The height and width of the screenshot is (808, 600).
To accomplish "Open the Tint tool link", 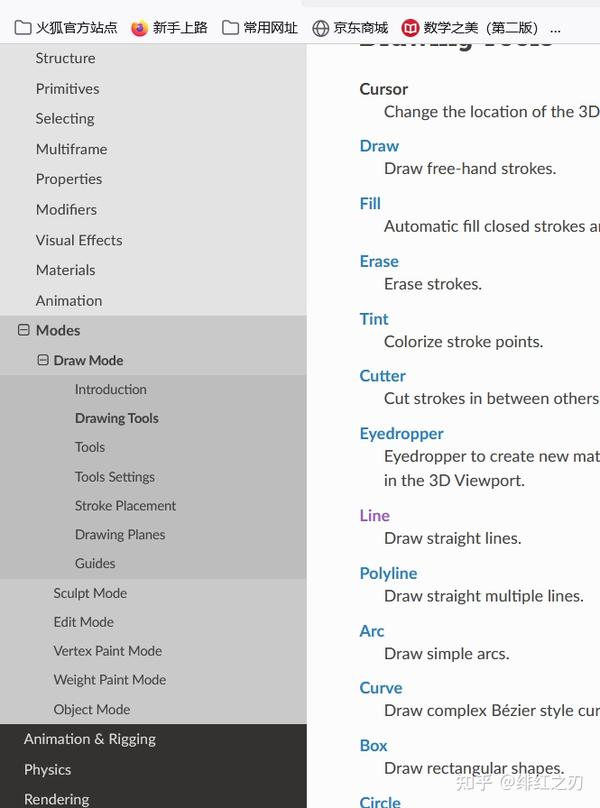I will (x=374, y=319).
